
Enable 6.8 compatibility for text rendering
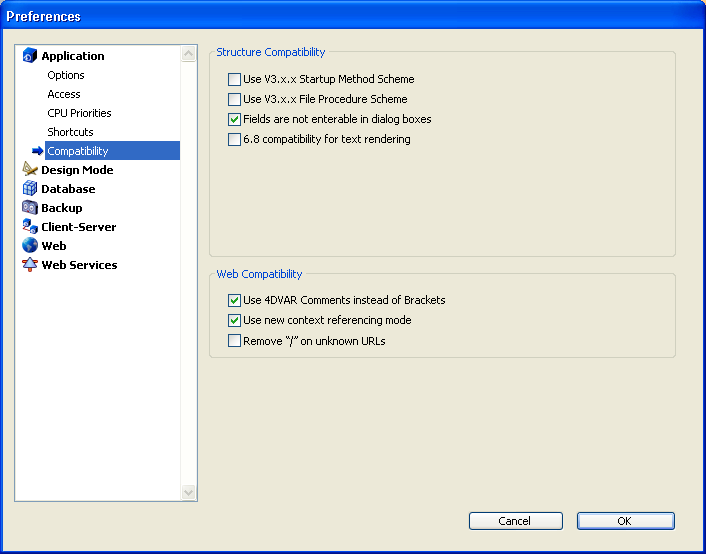coord(235,139)
